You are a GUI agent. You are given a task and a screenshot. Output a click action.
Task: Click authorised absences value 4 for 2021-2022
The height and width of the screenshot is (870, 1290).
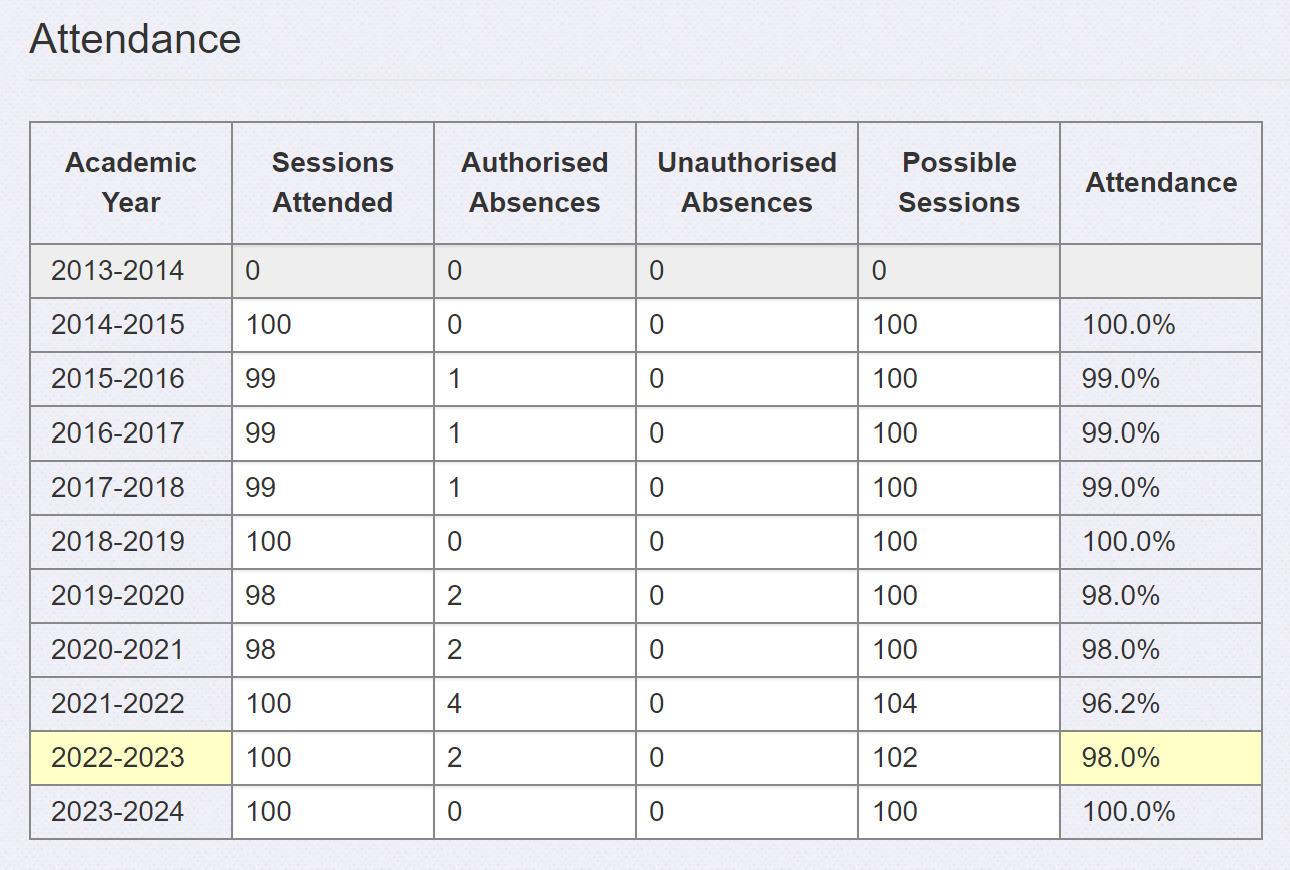535,704
